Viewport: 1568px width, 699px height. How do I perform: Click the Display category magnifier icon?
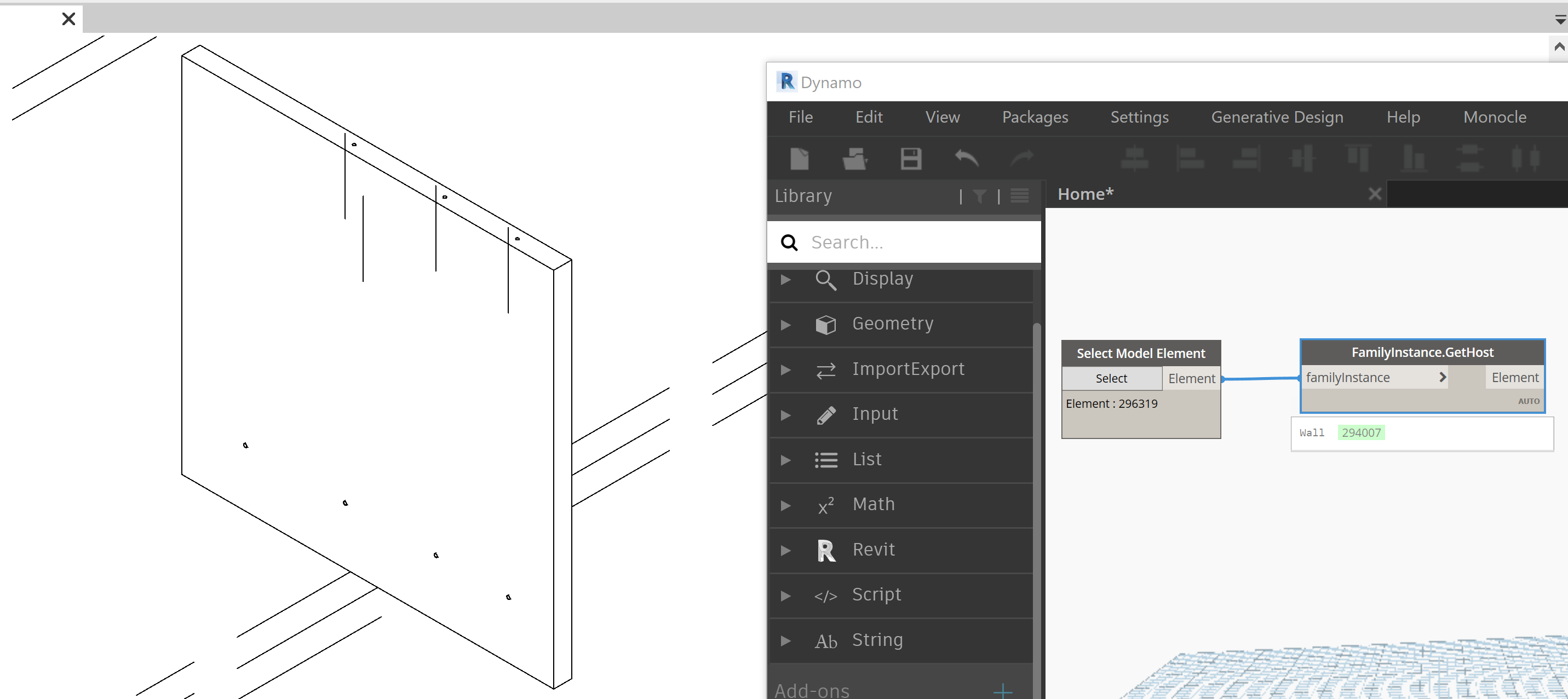[825, 280]
